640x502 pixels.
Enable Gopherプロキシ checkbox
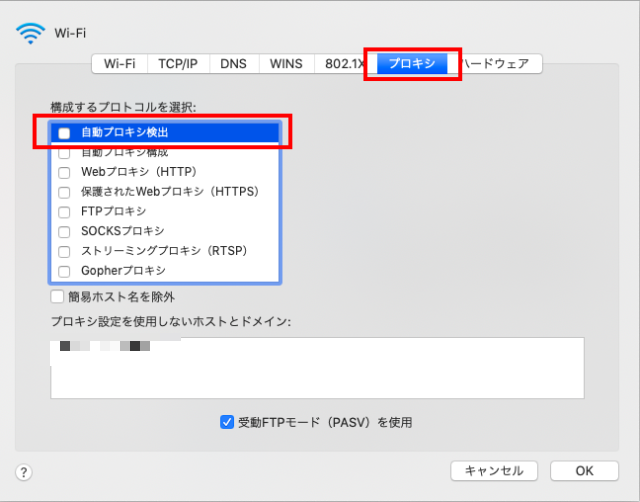coord(64,271)
